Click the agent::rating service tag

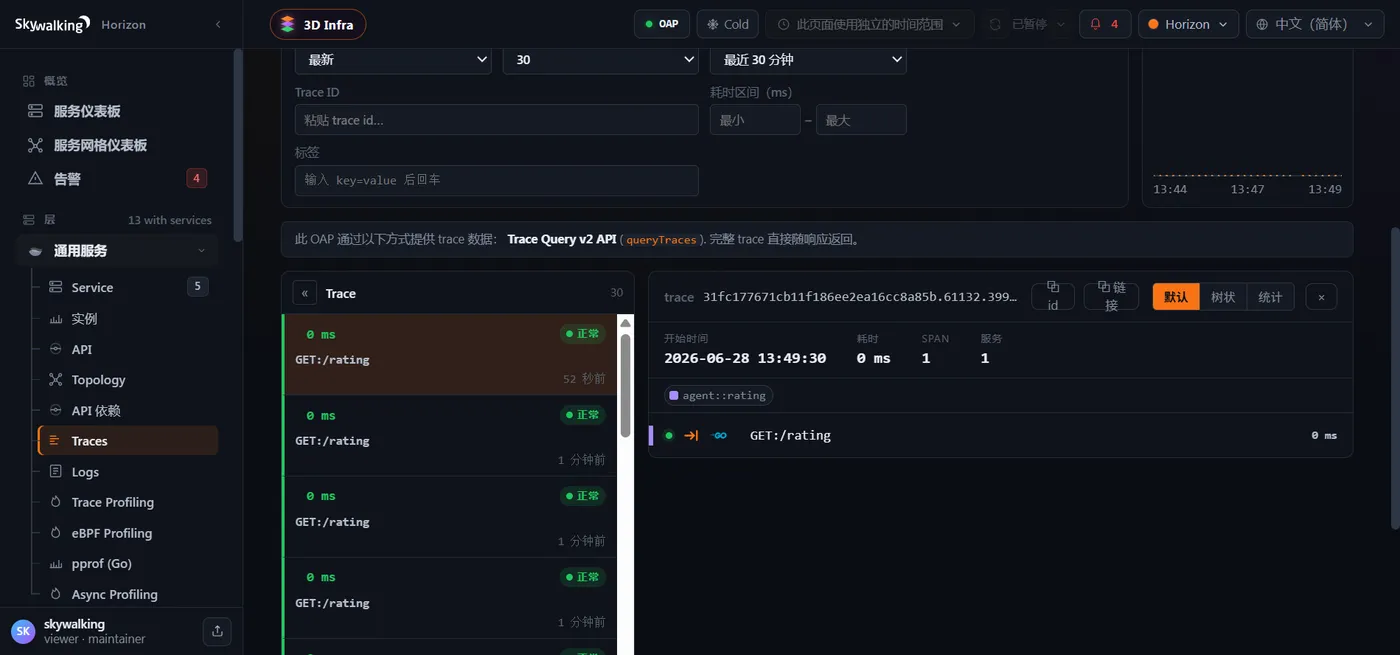[x=718, y=395]
